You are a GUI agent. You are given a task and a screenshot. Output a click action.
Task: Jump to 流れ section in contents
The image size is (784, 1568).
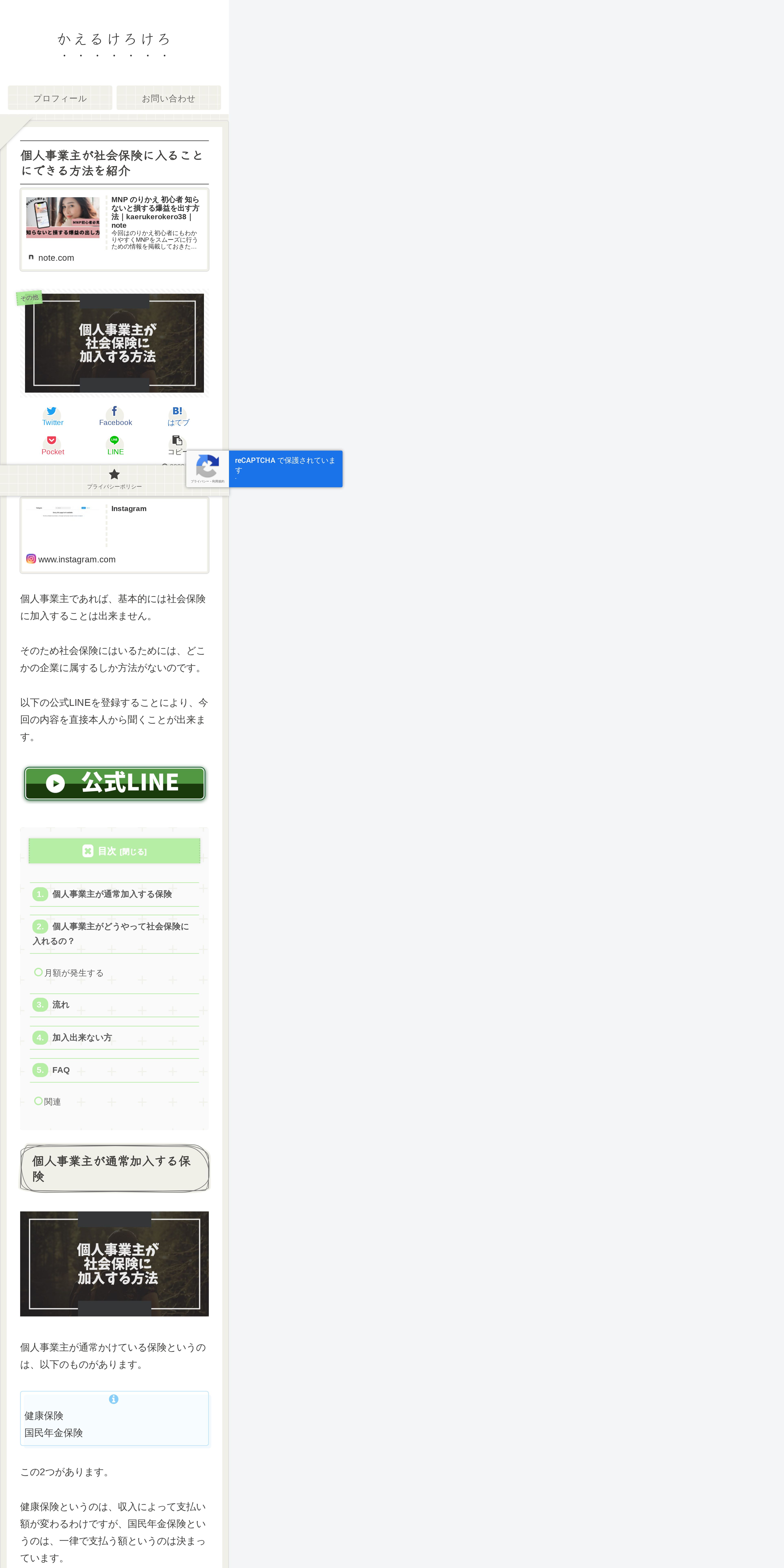click(x=61, y=1005)
